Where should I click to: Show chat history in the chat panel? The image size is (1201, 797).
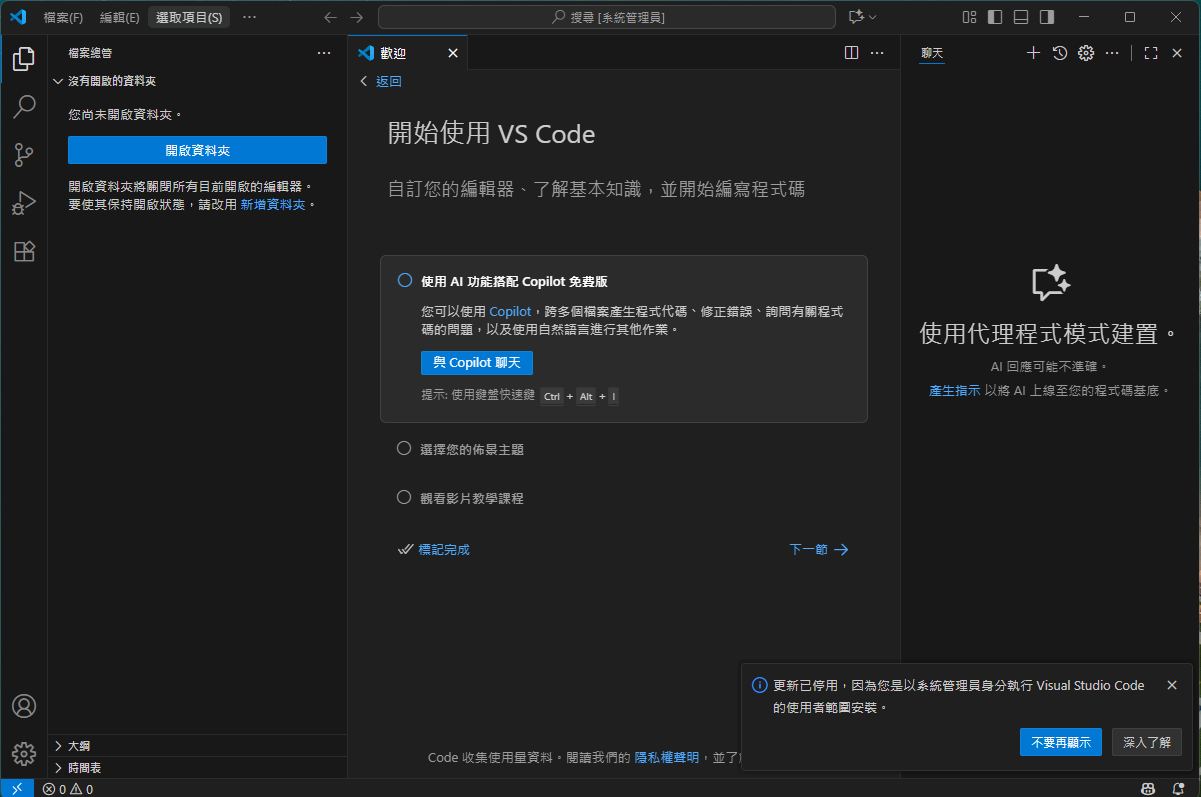click(1060, 53)
